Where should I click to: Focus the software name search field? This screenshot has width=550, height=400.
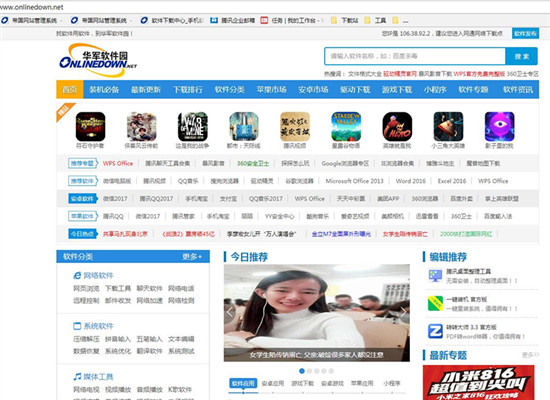coord(415,56)
